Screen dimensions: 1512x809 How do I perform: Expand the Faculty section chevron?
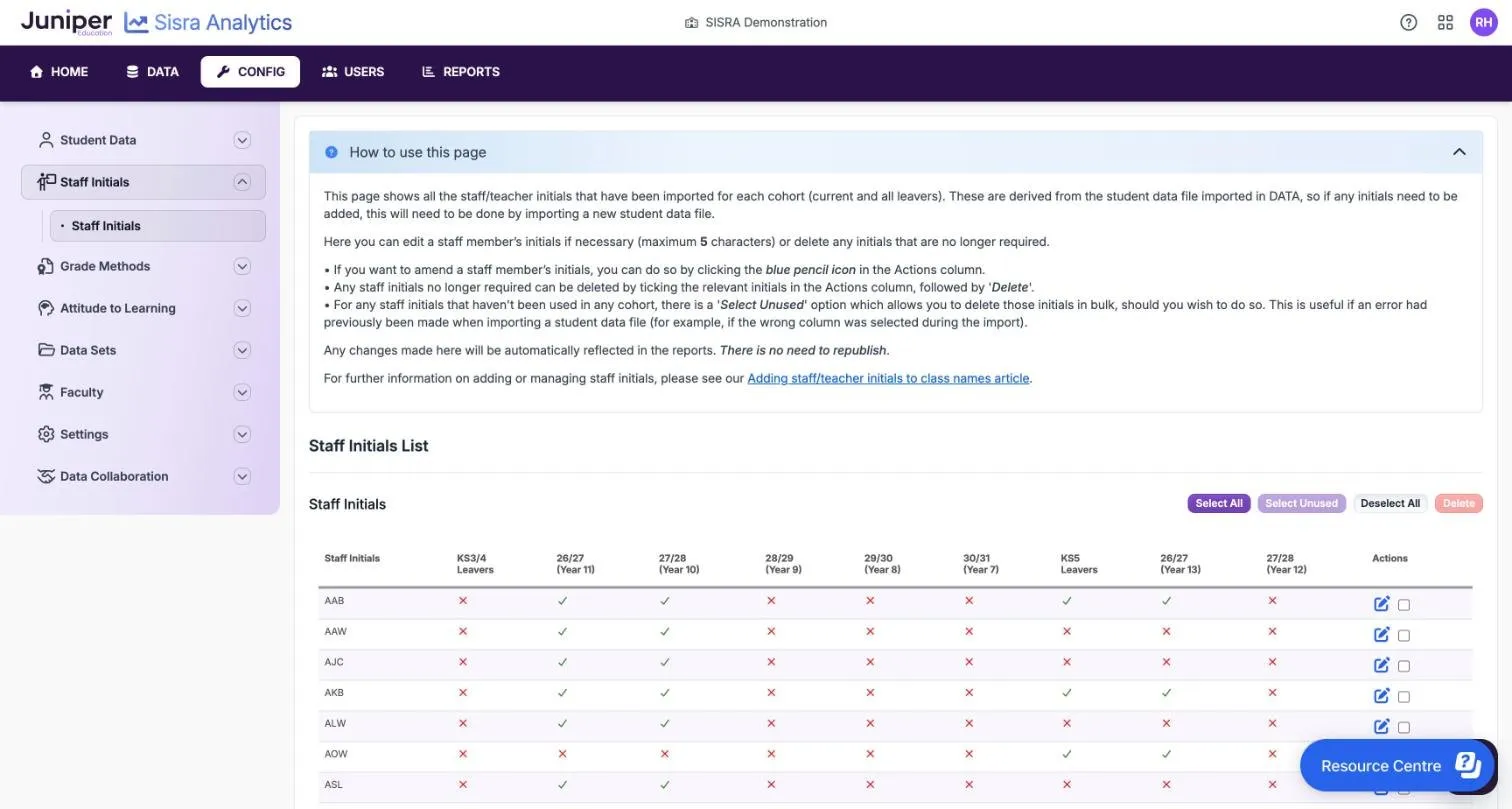tap(242, 392)
